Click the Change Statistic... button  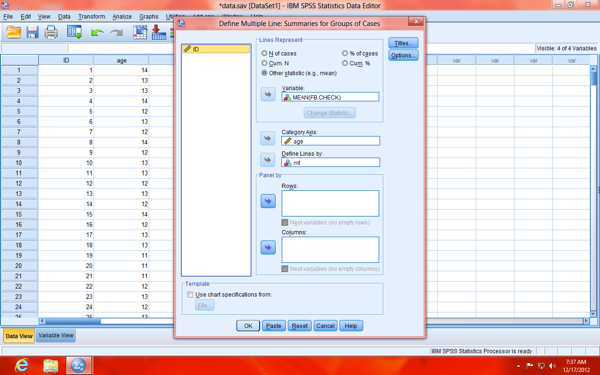pyautogui.click(x=329, y=113)
